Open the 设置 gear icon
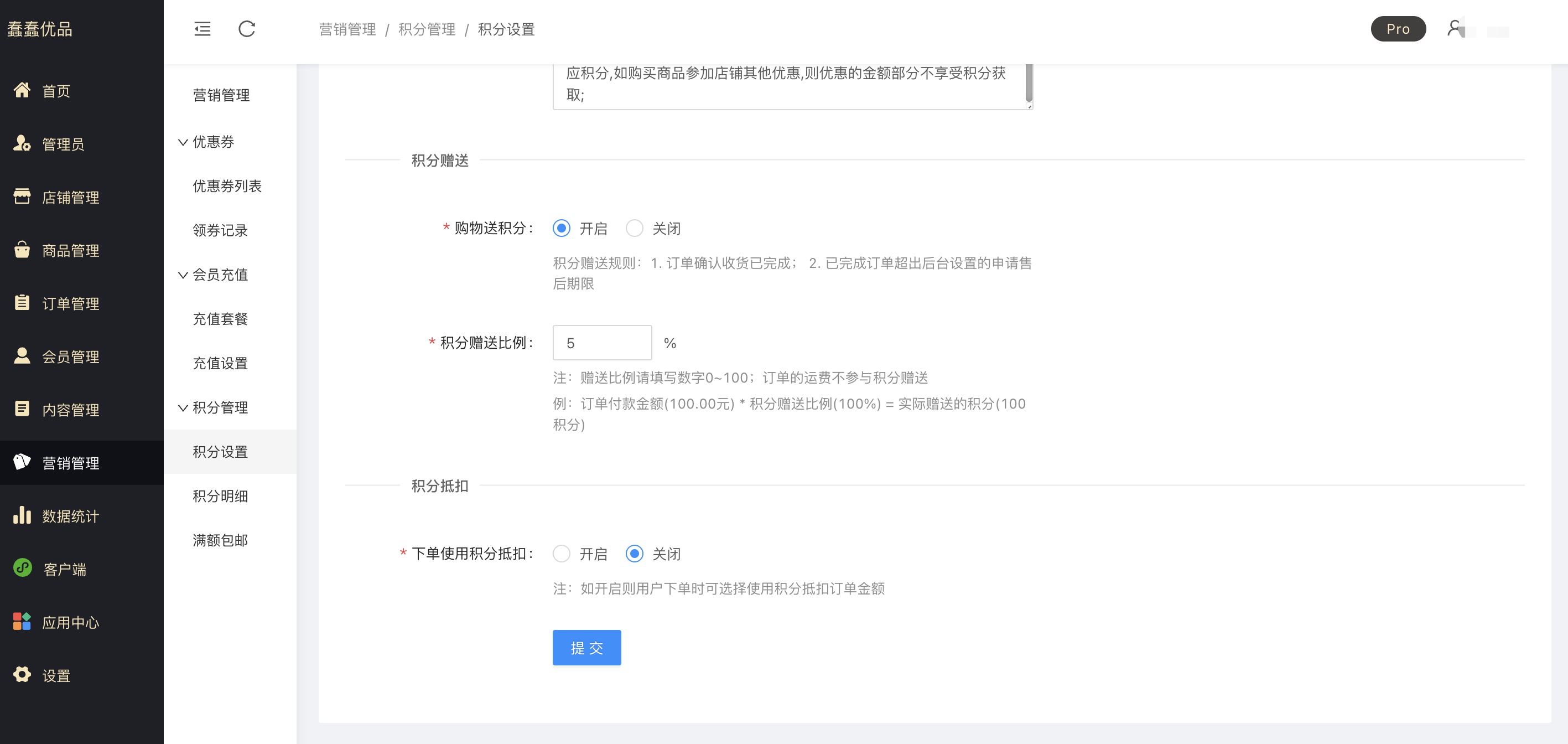This screenshot has height=744, width=1568. [22, 675]
